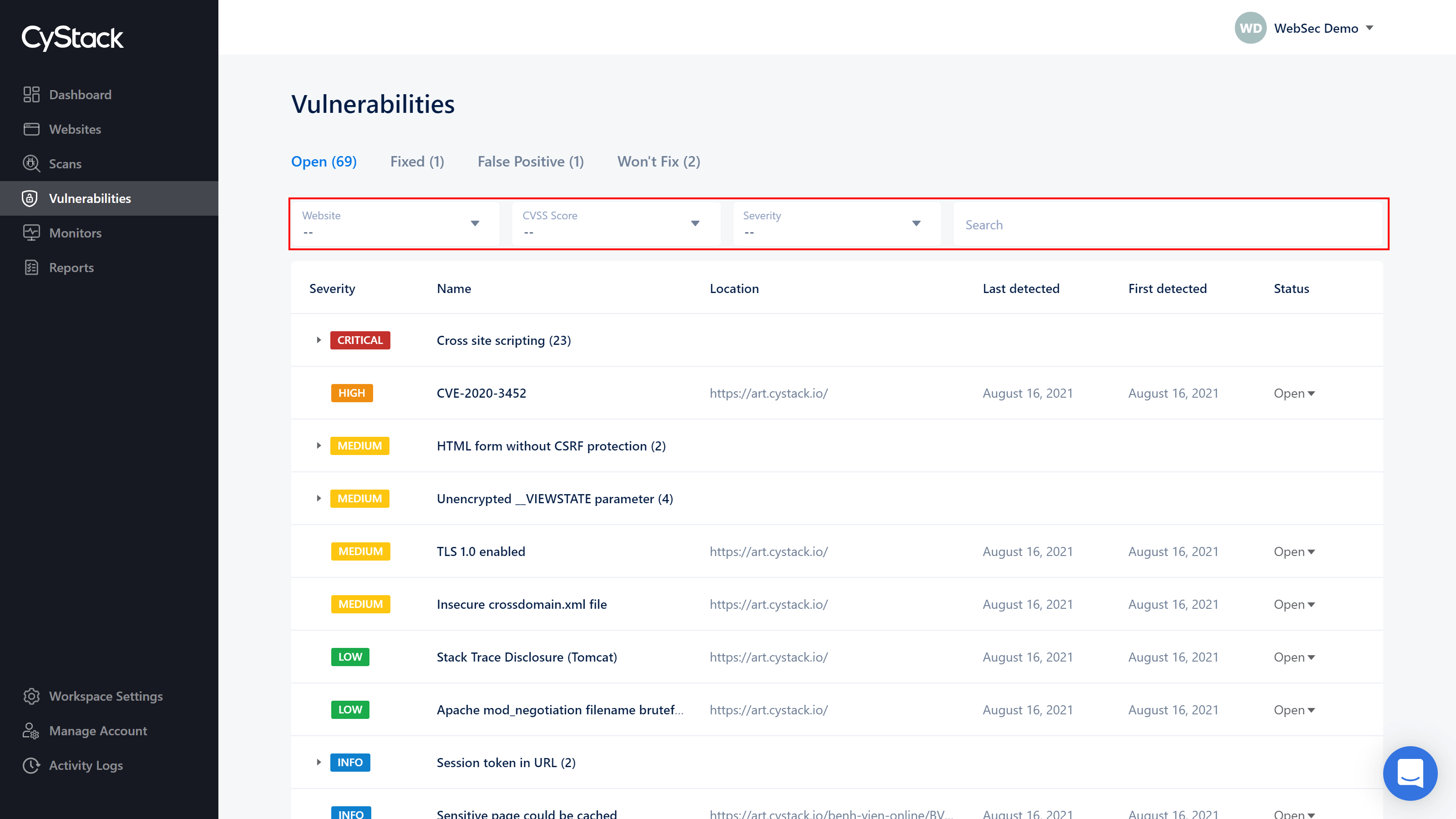Screen dimensions: 1456x819
Task: Click the CyStack logo
Action: [x=72, y=38]
